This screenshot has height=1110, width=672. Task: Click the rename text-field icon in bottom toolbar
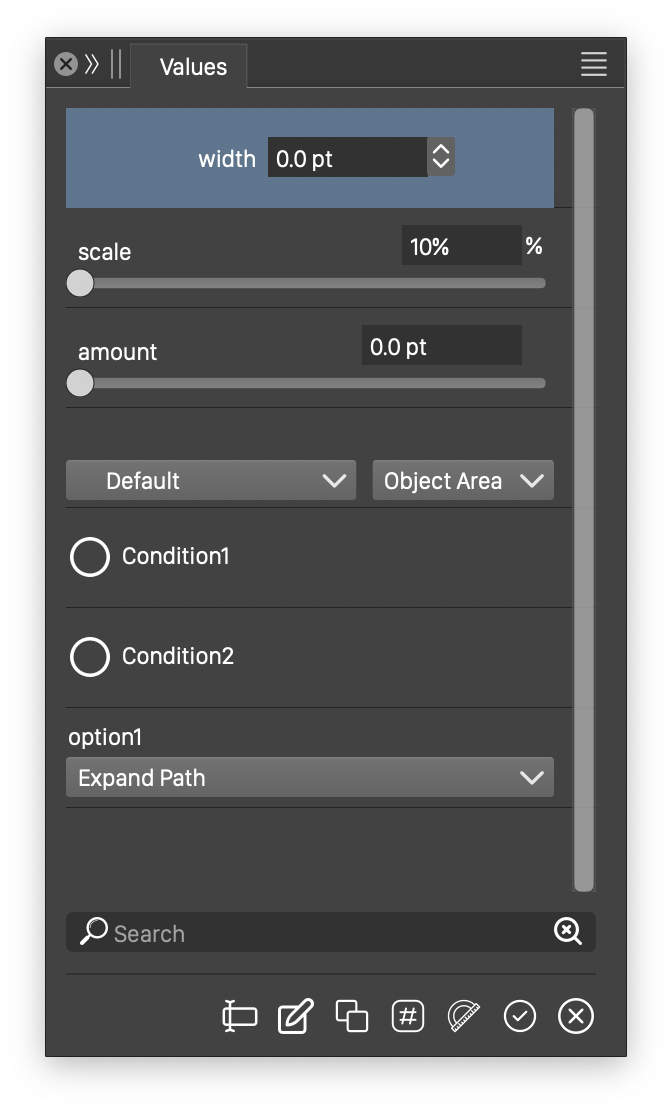tap(240, 1016)
